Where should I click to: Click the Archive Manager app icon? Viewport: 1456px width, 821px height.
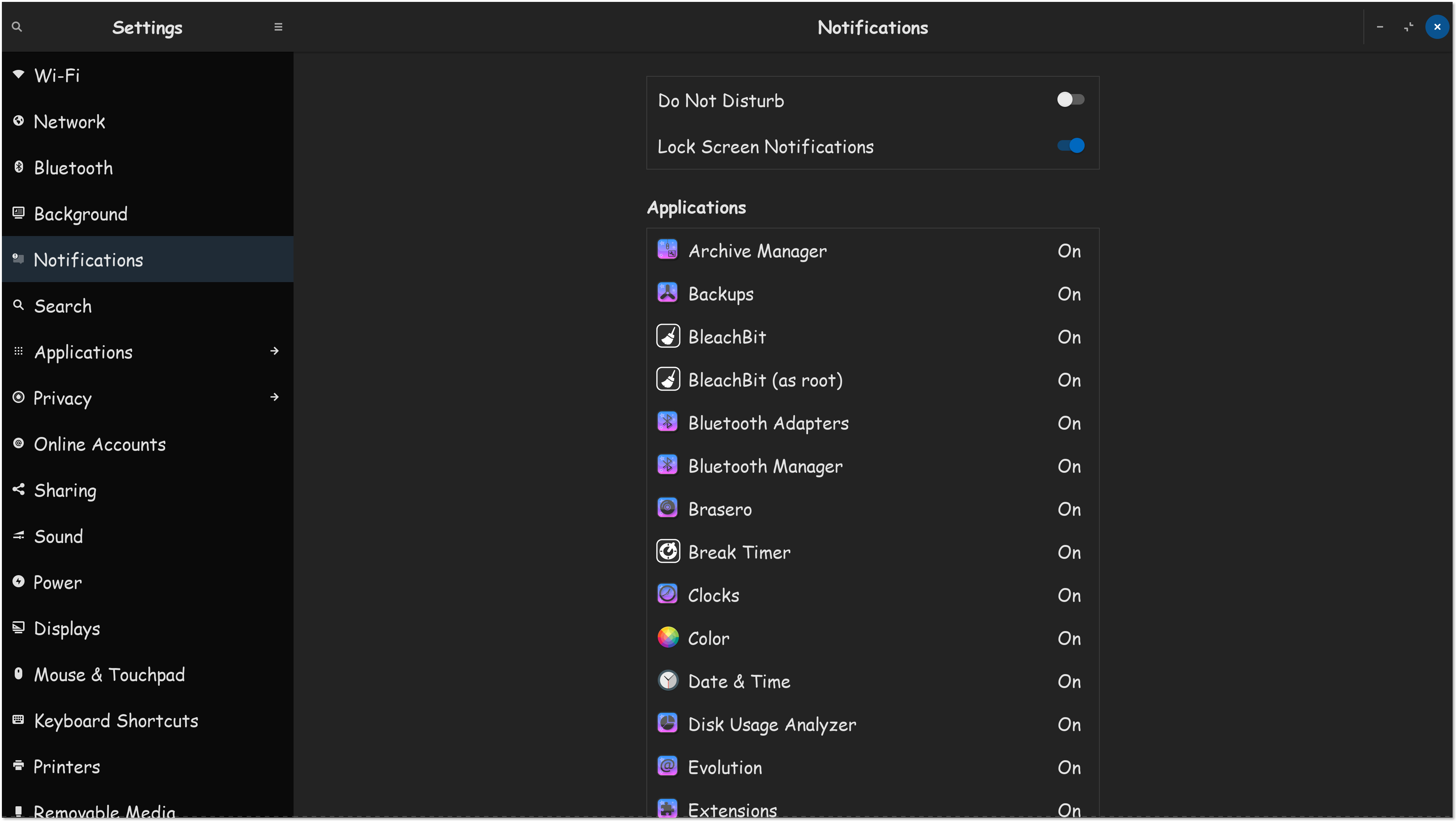[668, 250]
